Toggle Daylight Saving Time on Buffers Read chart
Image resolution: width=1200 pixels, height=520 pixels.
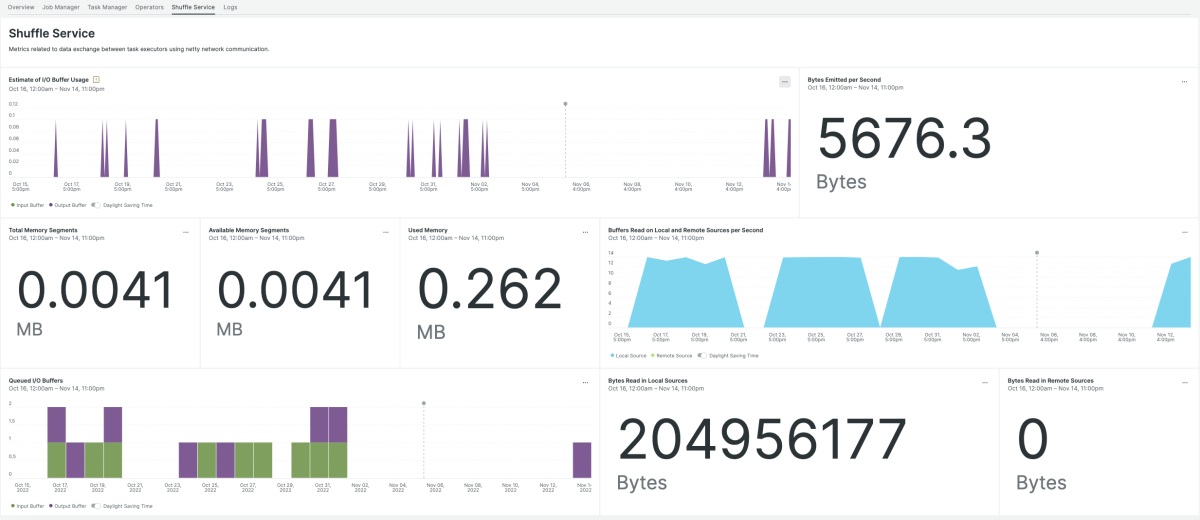702,355
